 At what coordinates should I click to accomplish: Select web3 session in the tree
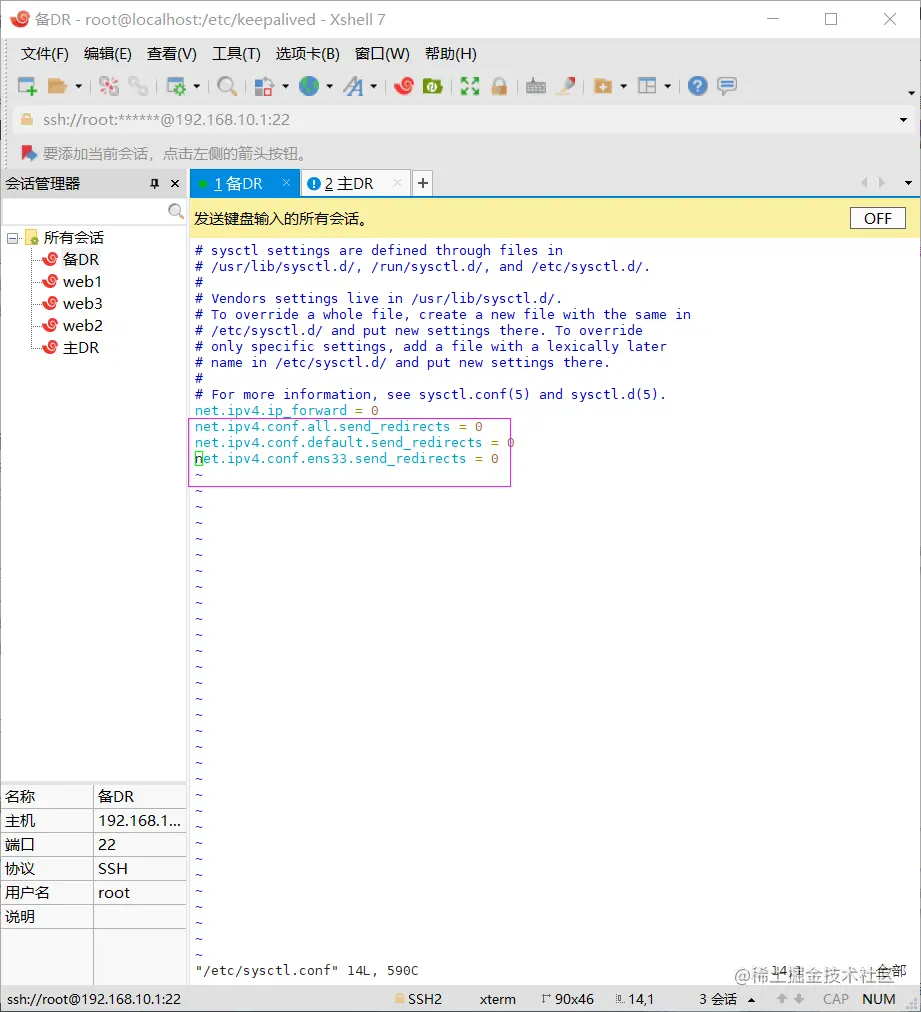pyautogui.click(x=82, y=304)
